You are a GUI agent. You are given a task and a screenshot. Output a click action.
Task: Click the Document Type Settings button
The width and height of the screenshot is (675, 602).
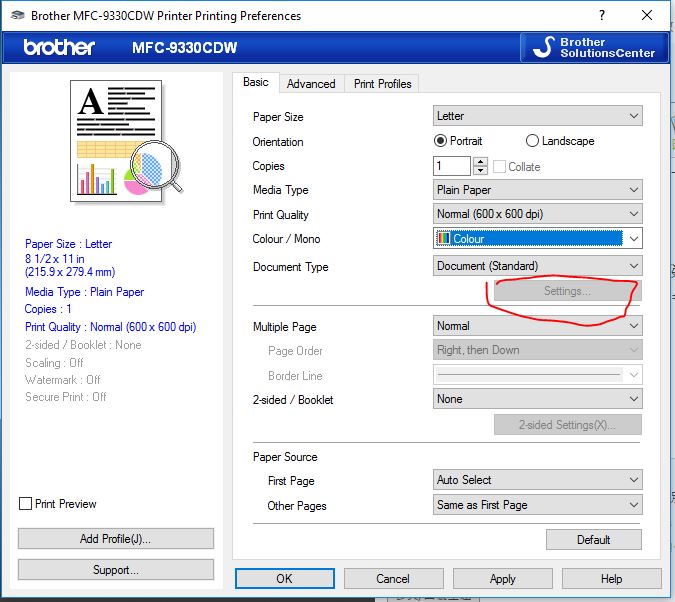click(567, 291)
